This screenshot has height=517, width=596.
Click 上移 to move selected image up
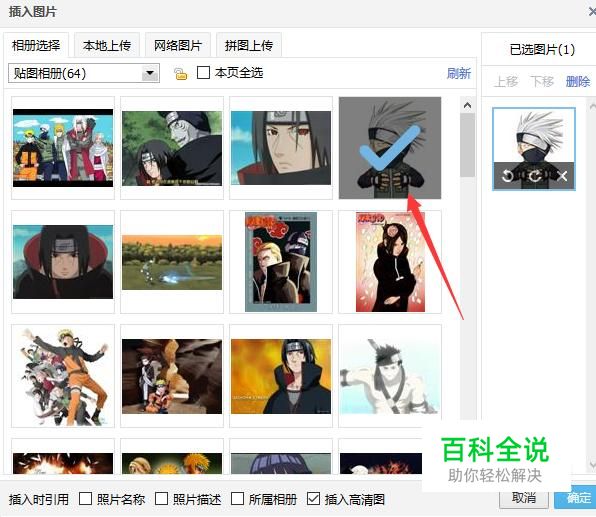(x=506, y=81)
